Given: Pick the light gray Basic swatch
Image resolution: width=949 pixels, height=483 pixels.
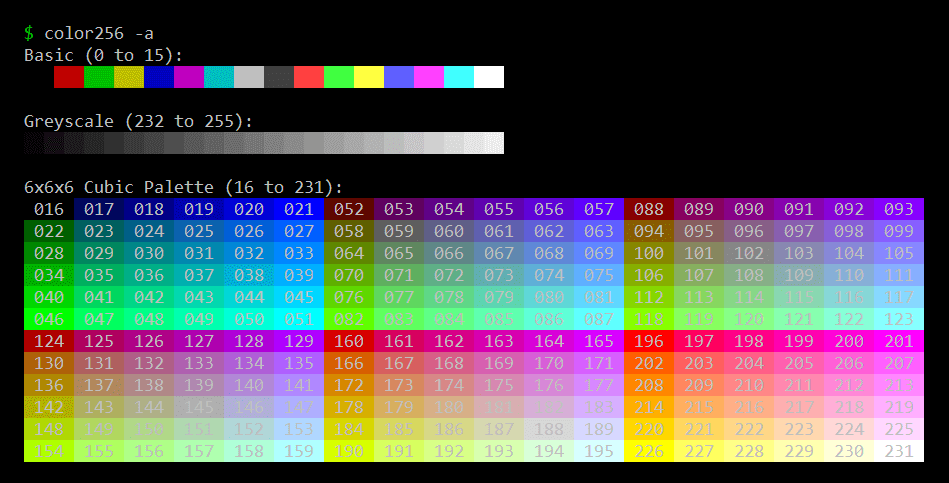Looking at the screenshot, I should pyautogui.click(x=249, y=77).
